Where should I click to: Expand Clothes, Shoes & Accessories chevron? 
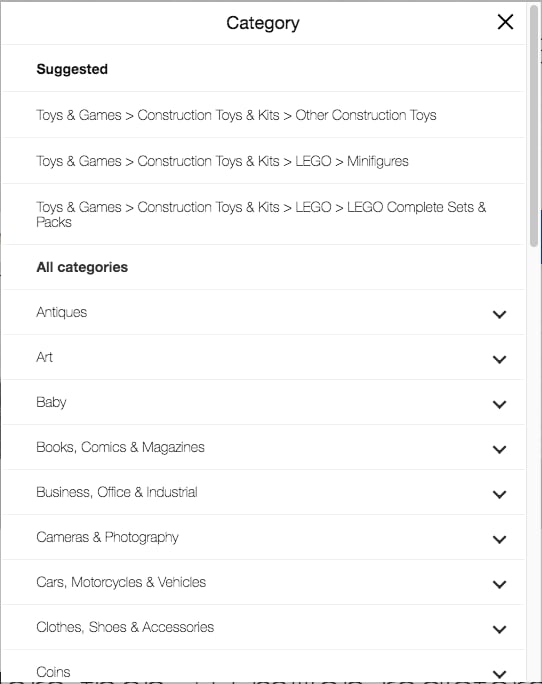point(499,629)
